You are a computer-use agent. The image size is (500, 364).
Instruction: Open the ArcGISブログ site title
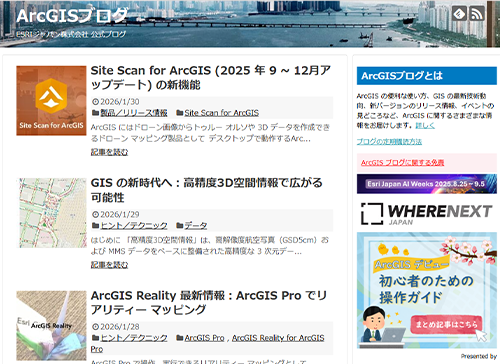coord(72,16)
